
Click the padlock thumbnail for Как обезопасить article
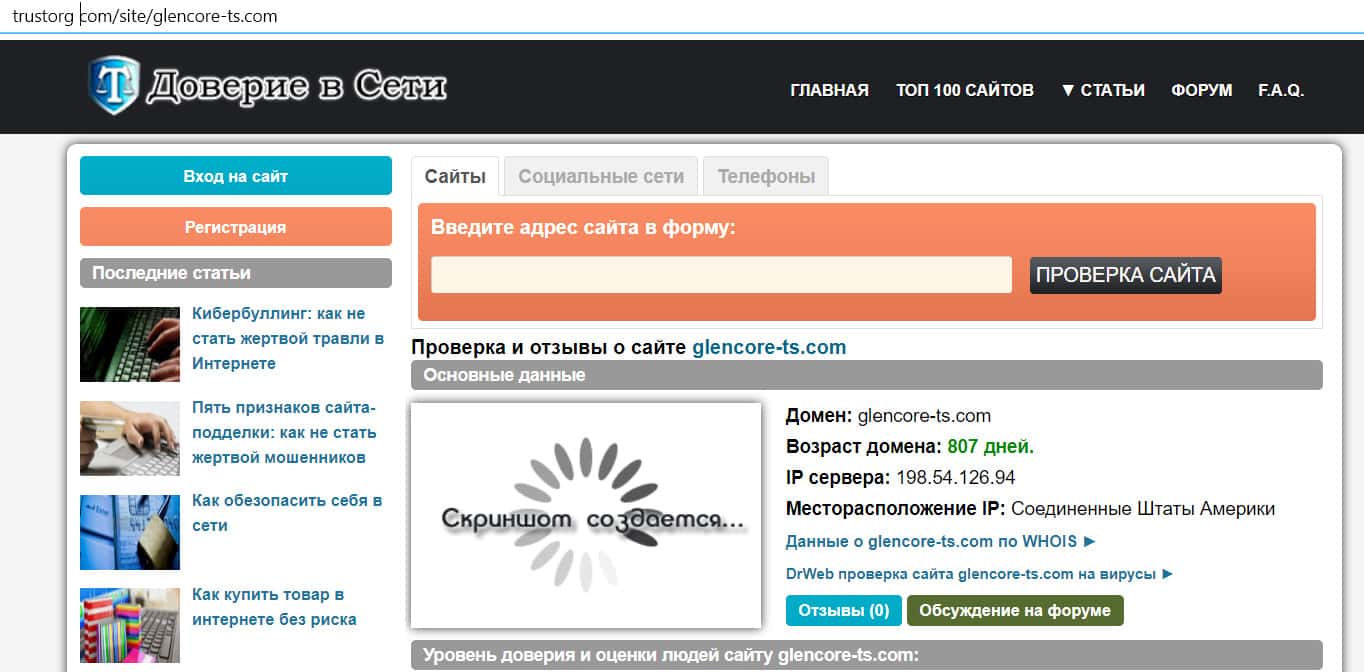click(x=130, y=532)
